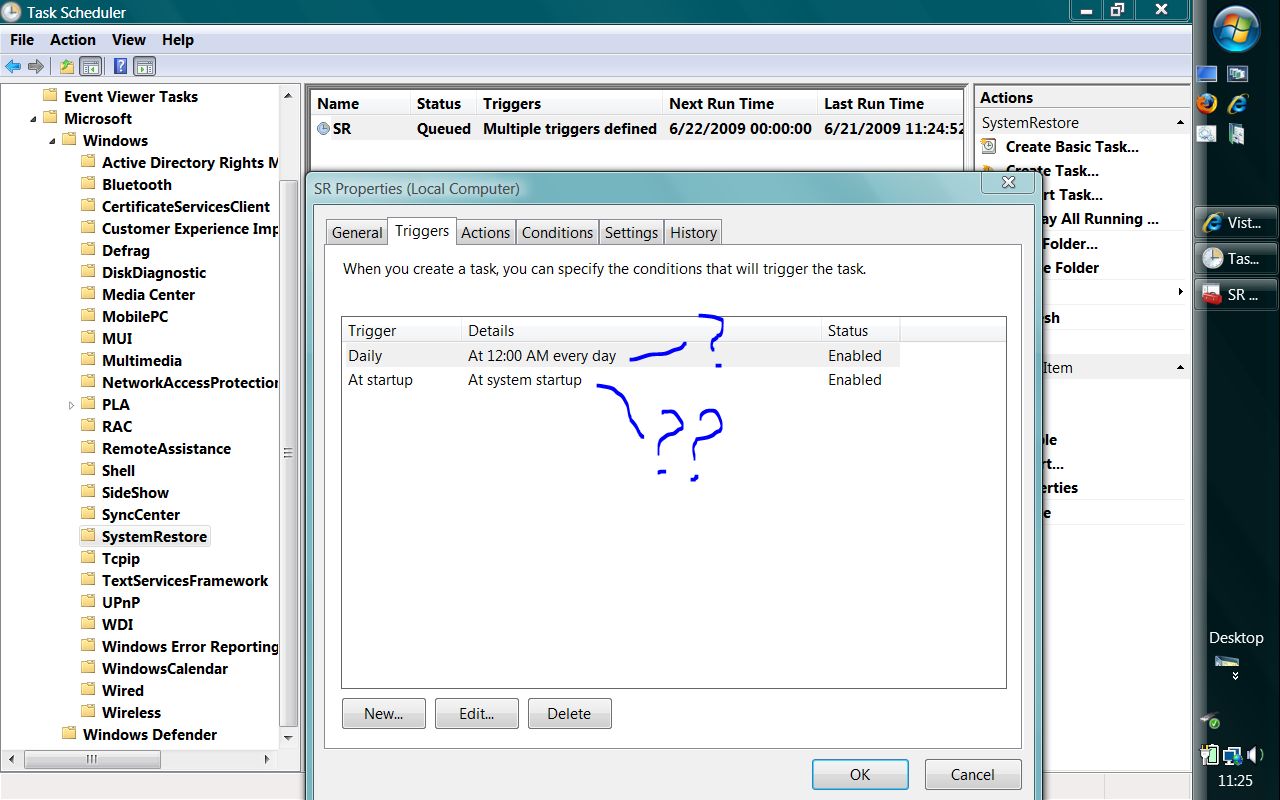Viewport: 1280px width, 800px height.
Task: Click the Safely Remove Hardware tray icon
Action: [x=1209, y=720]
